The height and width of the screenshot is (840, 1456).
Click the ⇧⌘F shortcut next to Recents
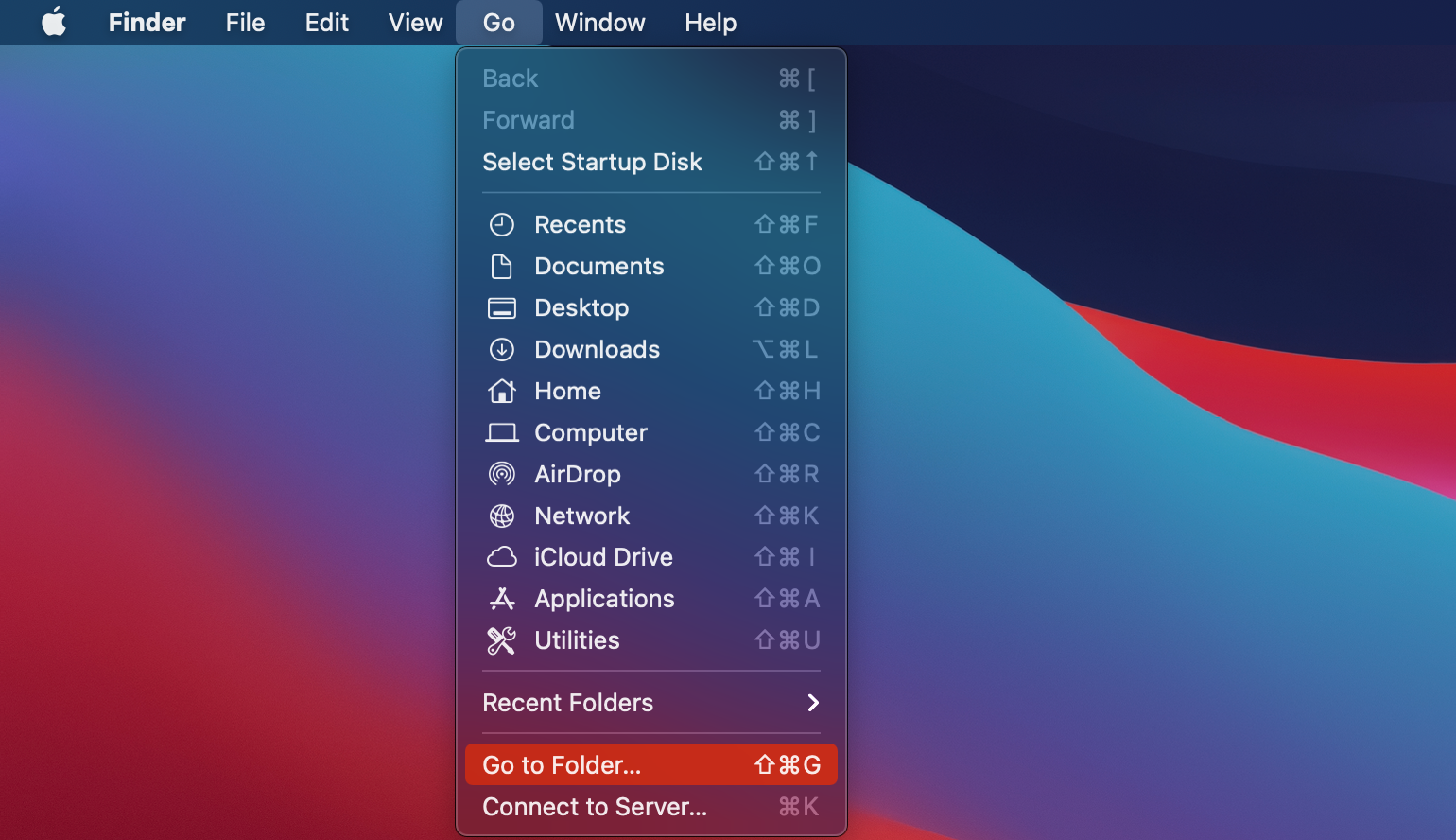point(787,224)
